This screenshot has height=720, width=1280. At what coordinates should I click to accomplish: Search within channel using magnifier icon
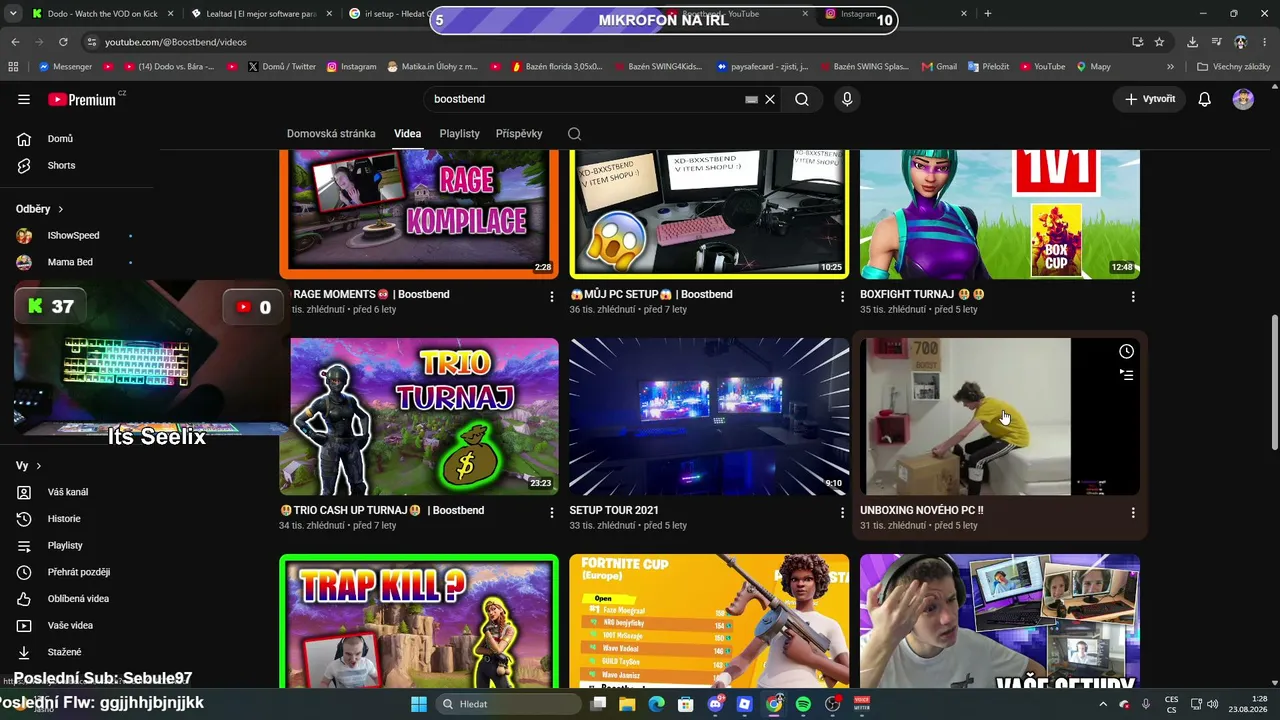pos(574,134)
